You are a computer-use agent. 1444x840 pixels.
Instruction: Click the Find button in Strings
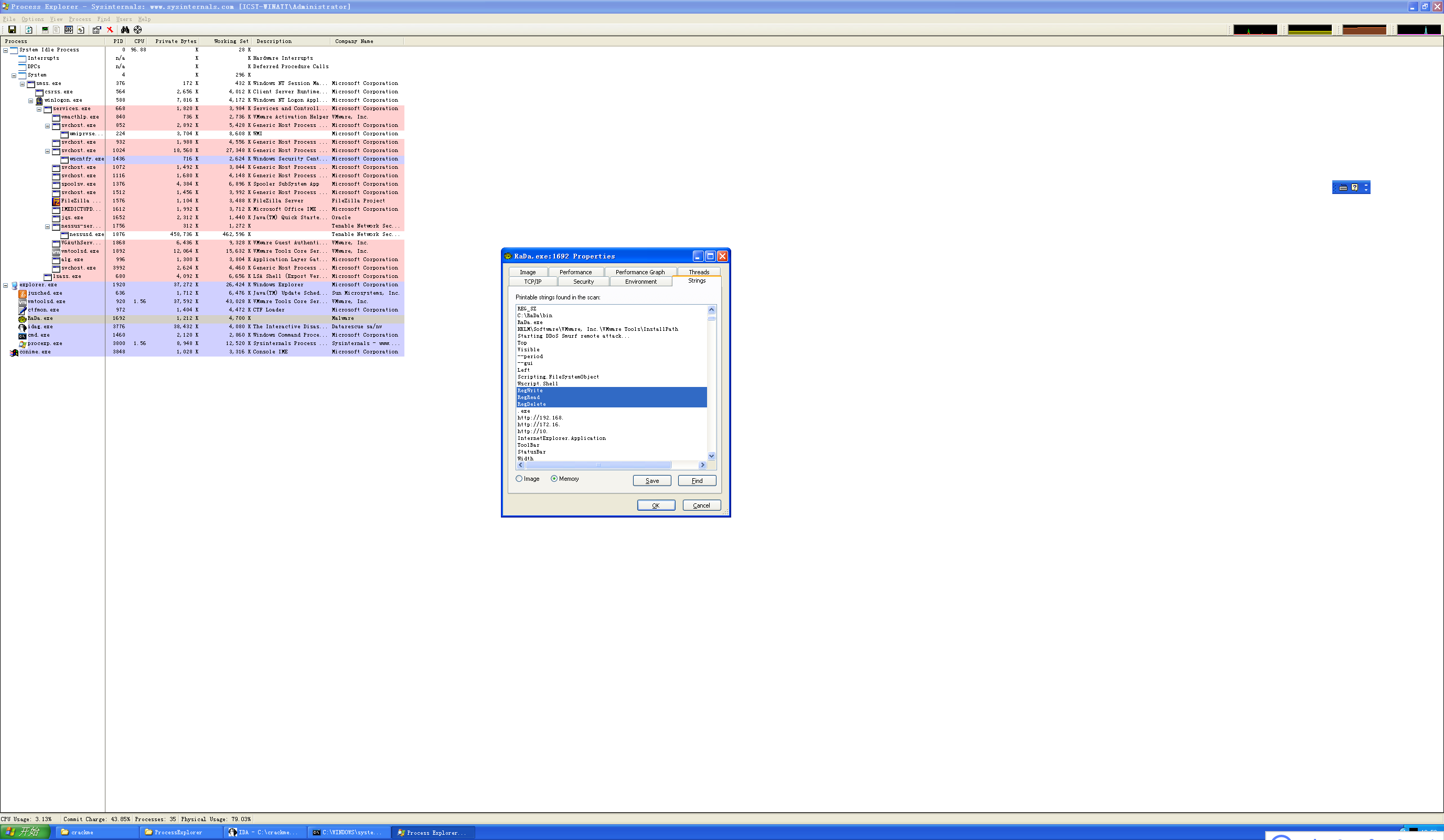tap(696, 481)
